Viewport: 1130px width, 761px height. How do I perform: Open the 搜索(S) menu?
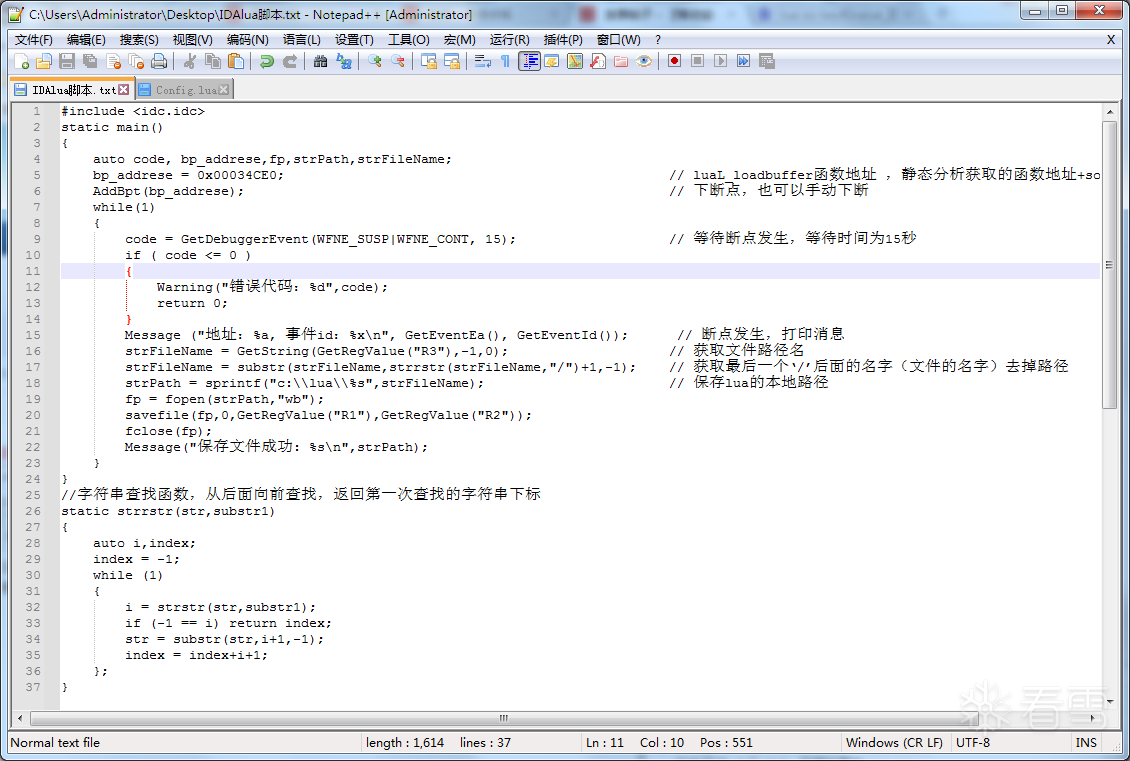pyautogui.click(x=139, y=40)
